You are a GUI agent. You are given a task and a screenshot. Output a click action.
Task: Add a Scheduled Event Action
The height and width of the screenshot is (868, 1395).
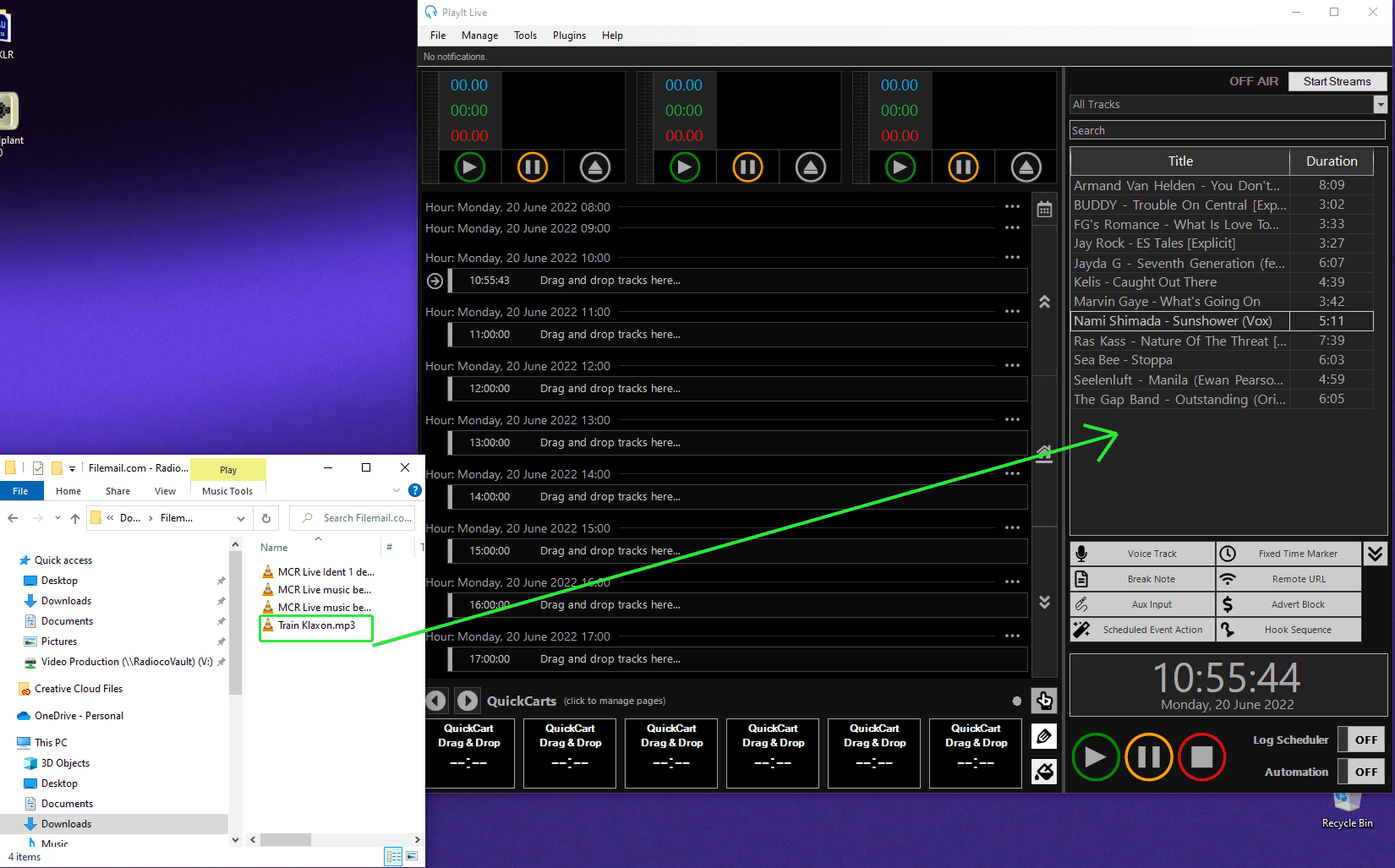coord(1141,629)
